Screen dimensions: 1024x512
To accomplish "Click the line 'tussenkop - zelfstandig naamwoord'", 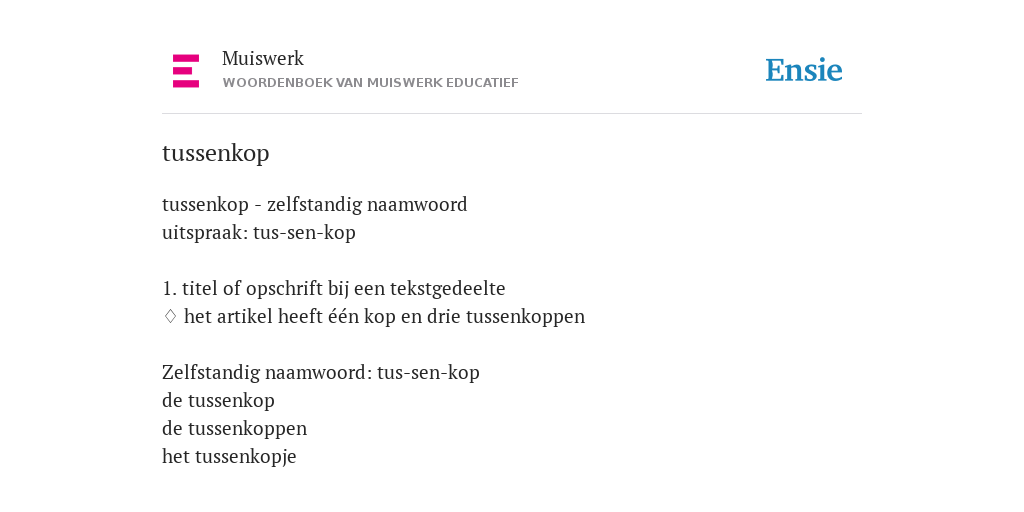I will (315, 204).
